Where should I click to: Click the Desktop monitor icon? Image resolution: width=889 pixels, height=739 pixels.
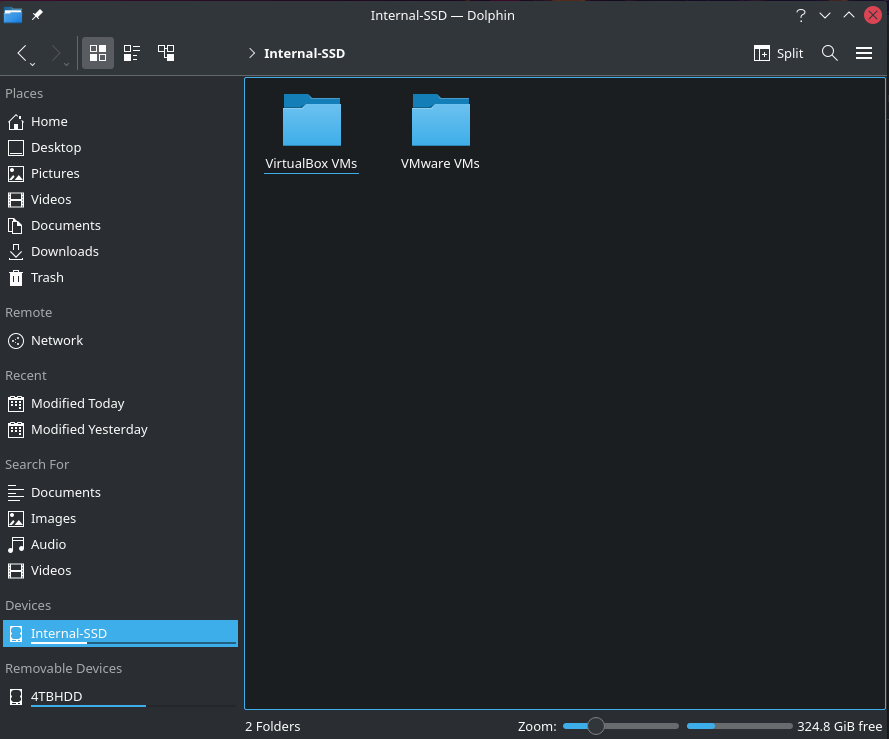(x=16, y=147)
